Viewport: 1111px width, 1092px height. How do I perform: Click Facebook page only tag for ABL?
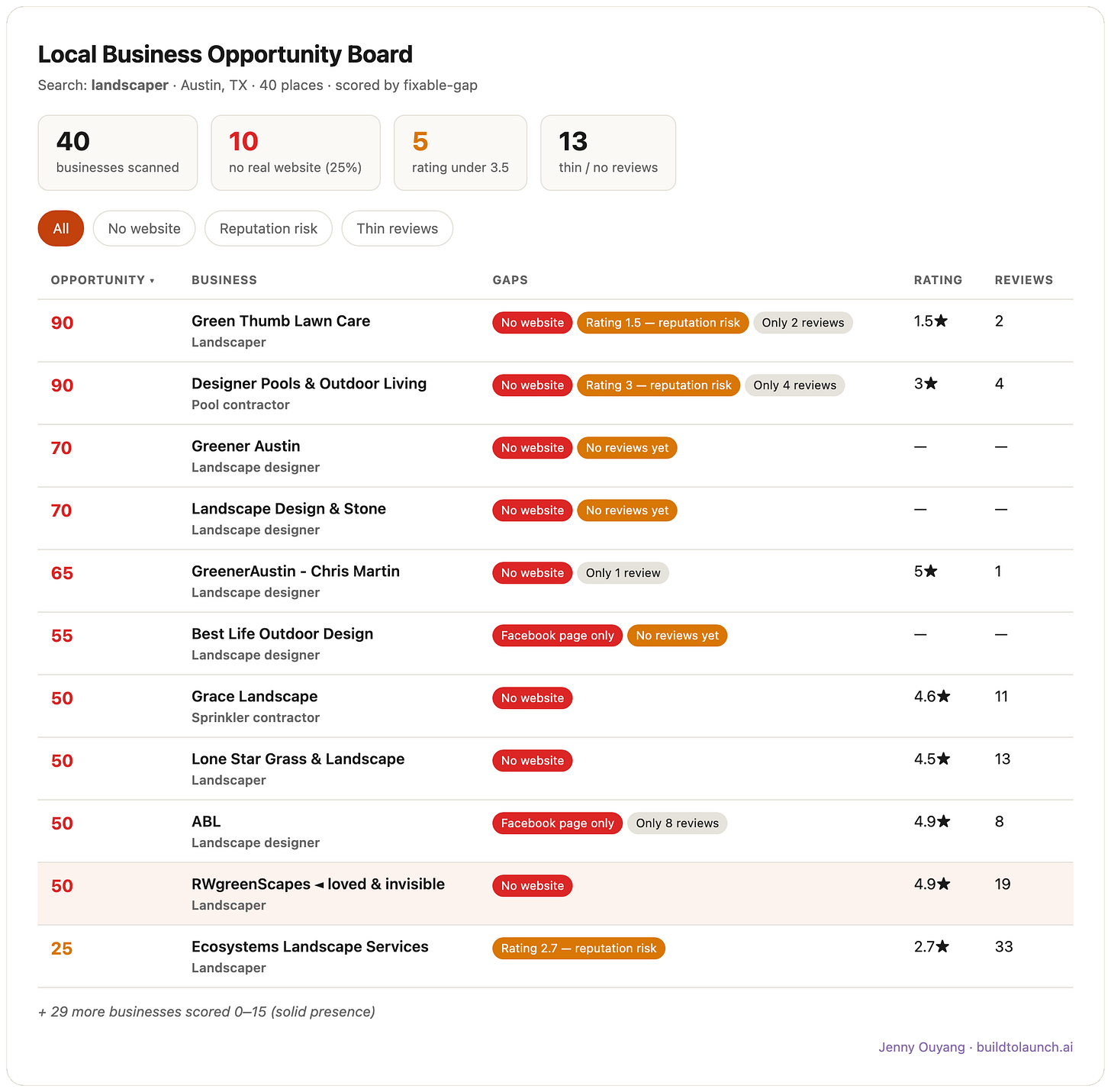click(x=558, y=823)
